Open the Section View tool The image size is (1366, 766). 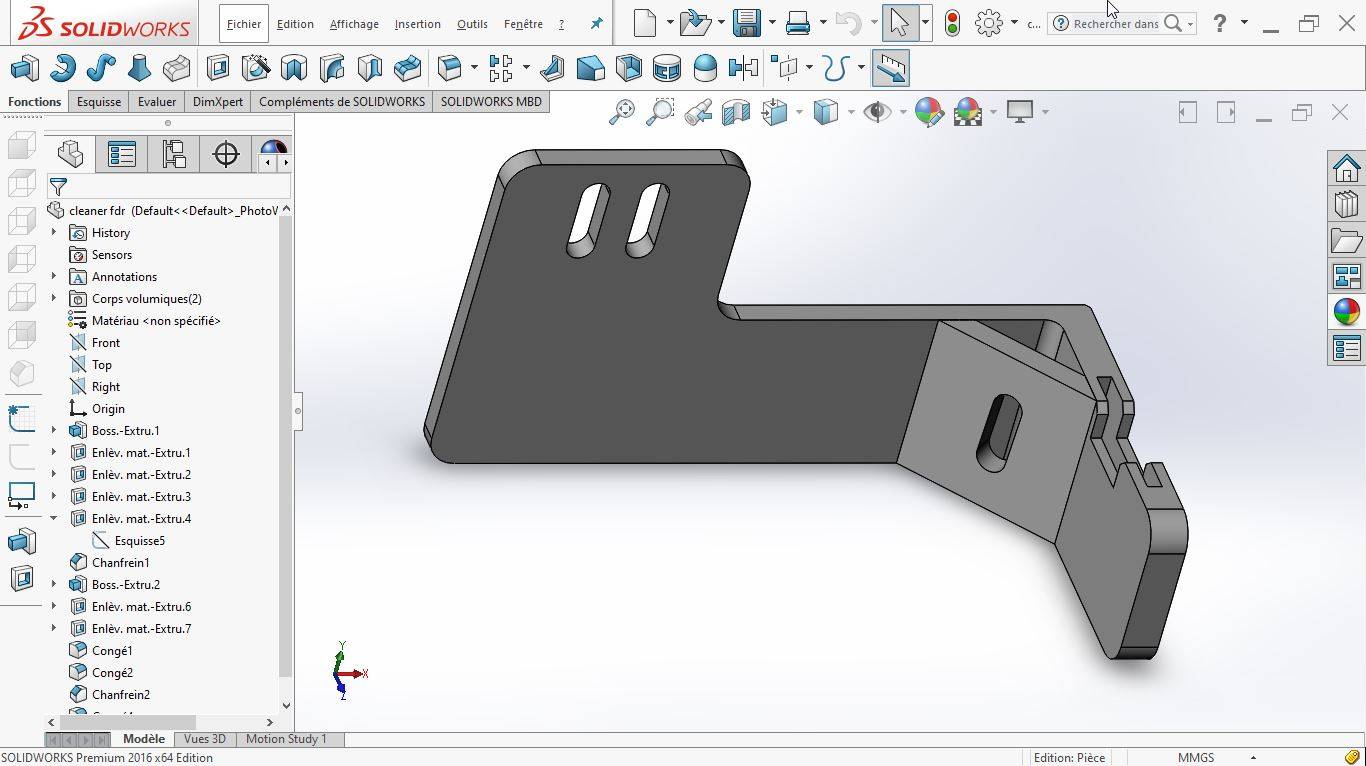(736, 112)
